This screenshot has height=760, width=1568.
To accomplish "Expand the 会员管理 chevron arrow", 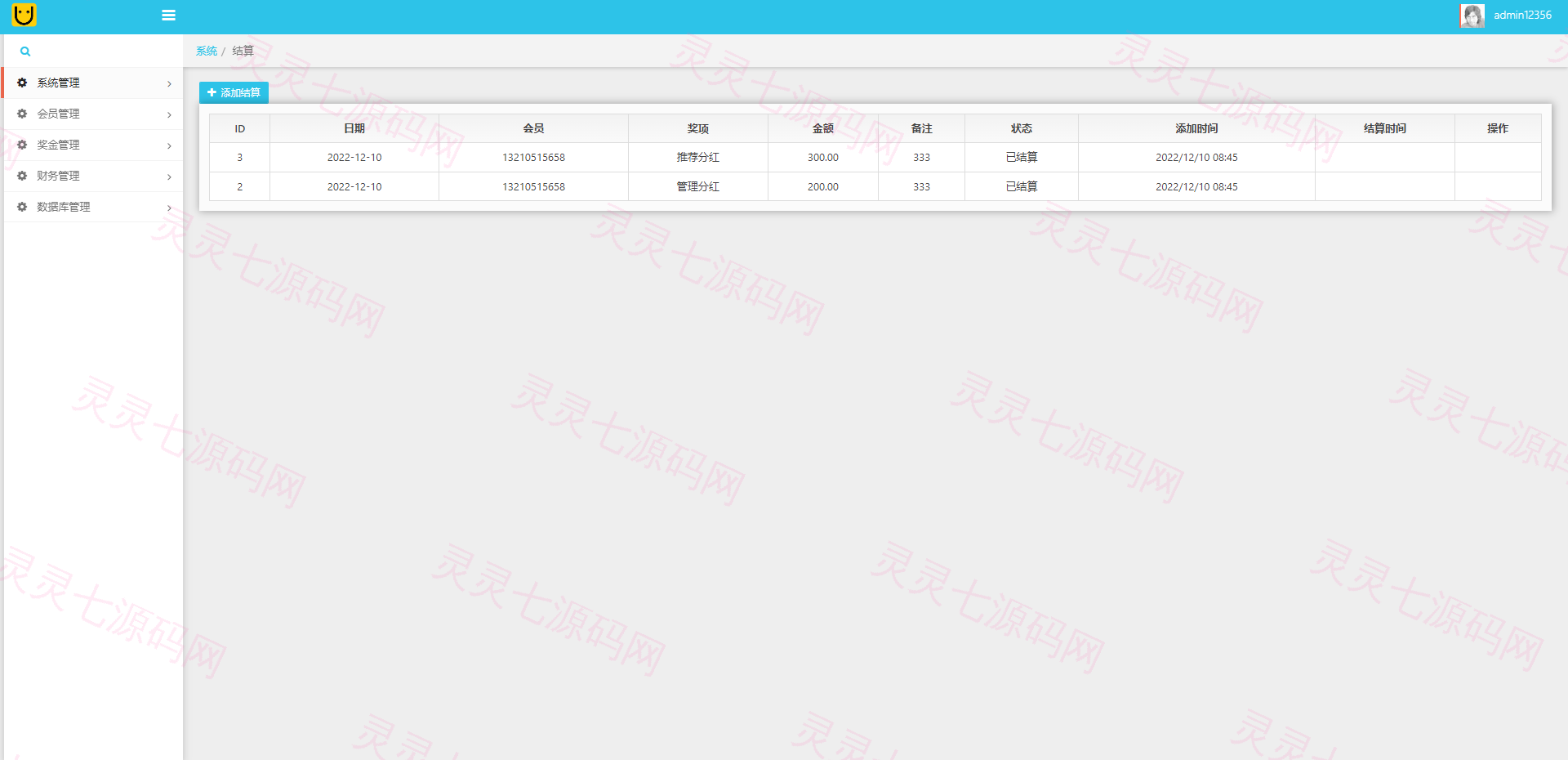I will click(169, 114).
